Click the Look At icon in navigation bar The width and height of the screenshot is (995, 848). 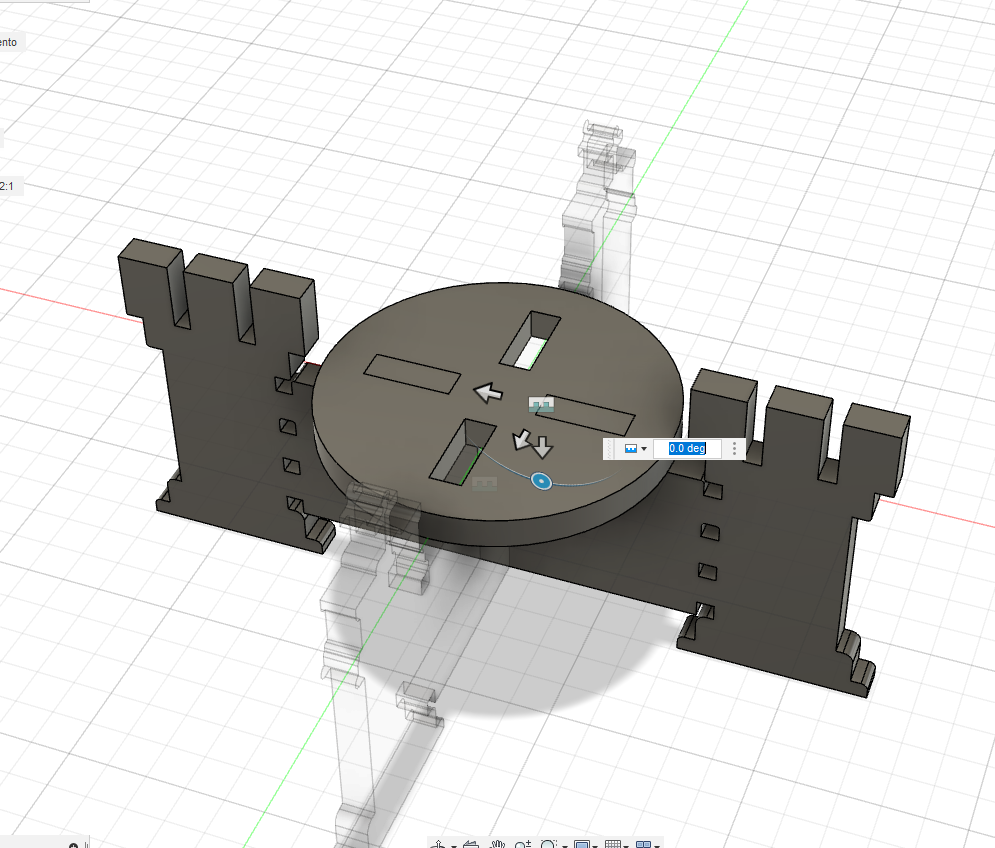click(x=471, y=844)
